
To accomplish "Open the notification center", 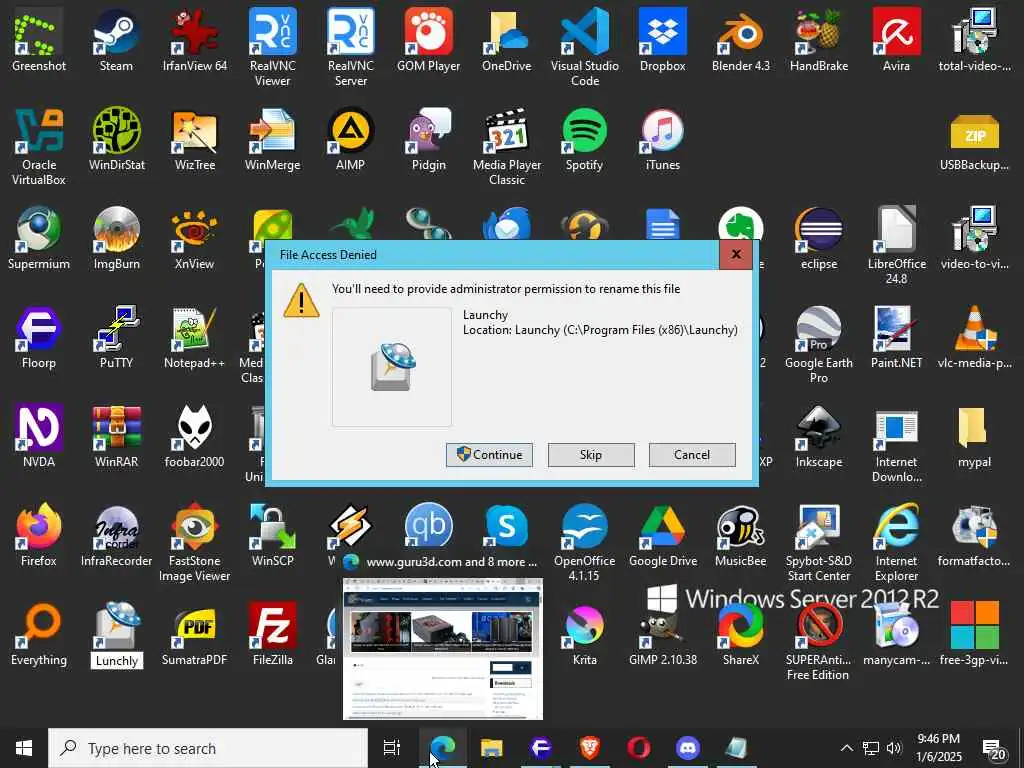I will pos(993,748).
